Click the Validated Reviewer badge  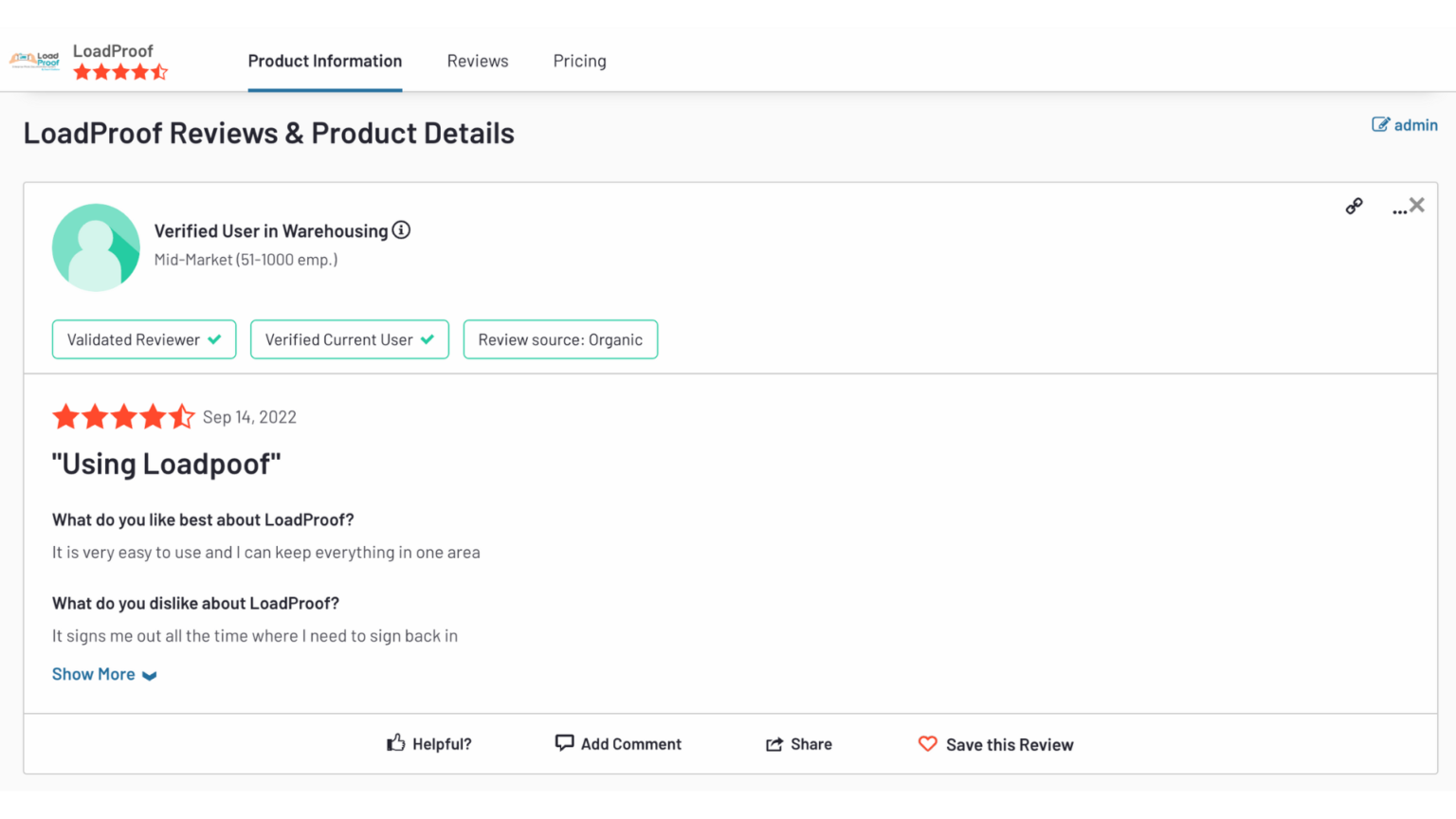tap(144, 339)
